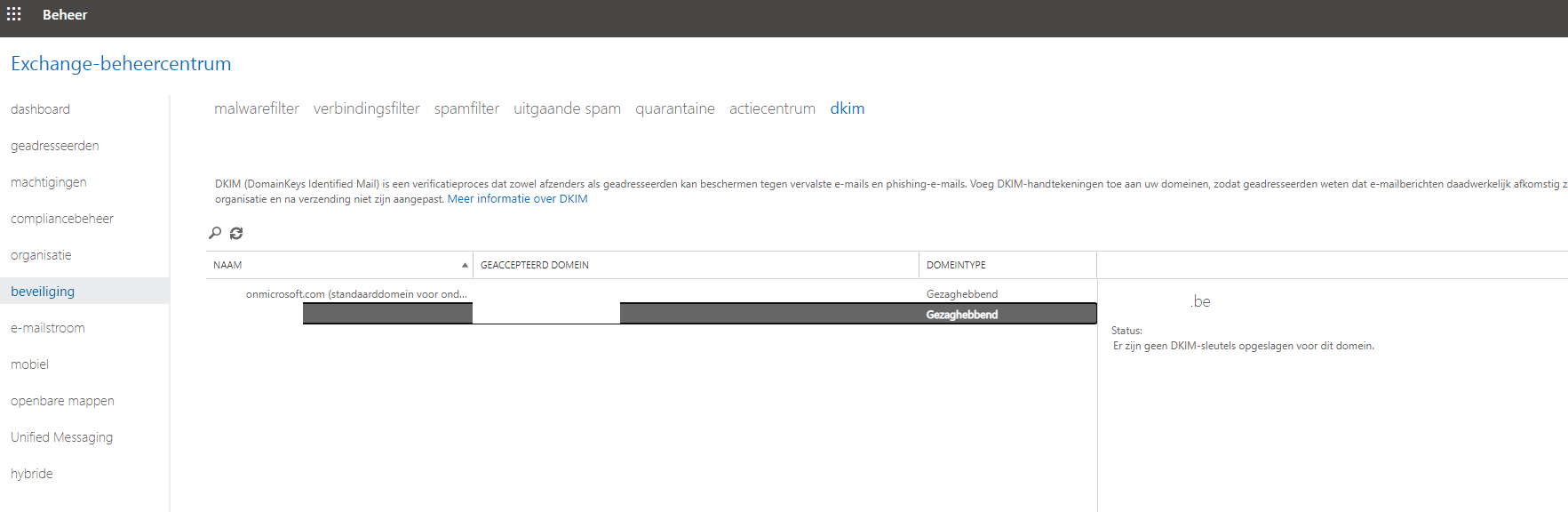Open Meer informatie over DKIM link

pyautogui.click(x=517, y=199)
